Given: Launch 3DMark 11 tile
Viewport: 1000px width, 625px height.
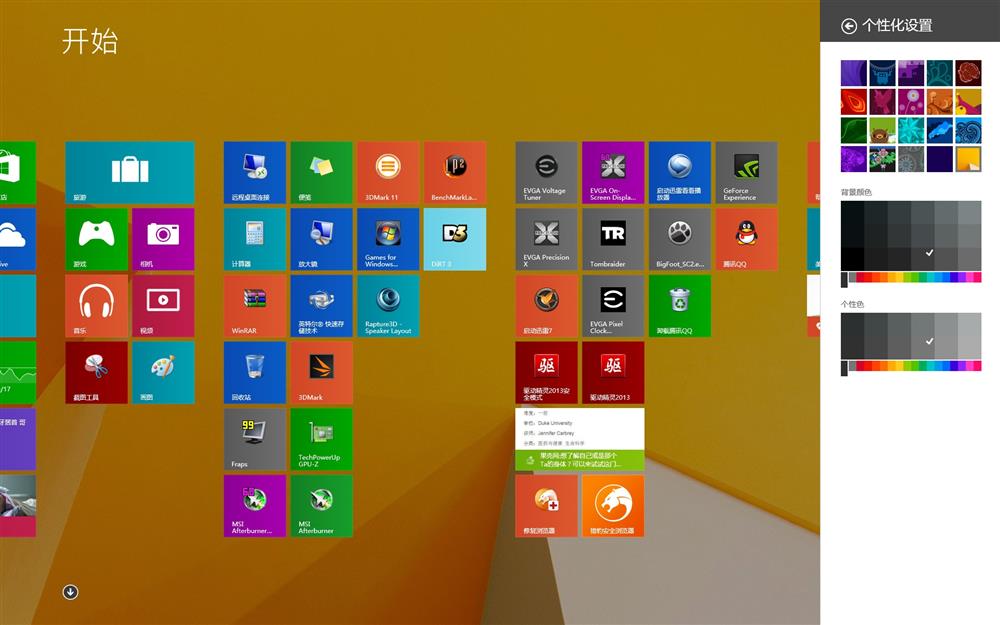Looking at the screenshot, I should click(388, 172).
